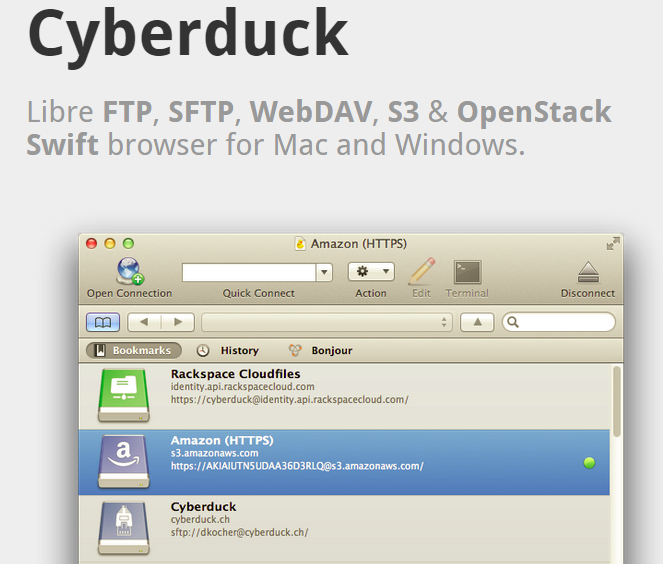Click the green connection status dot
Screen dimensions: 663x564
589,463
